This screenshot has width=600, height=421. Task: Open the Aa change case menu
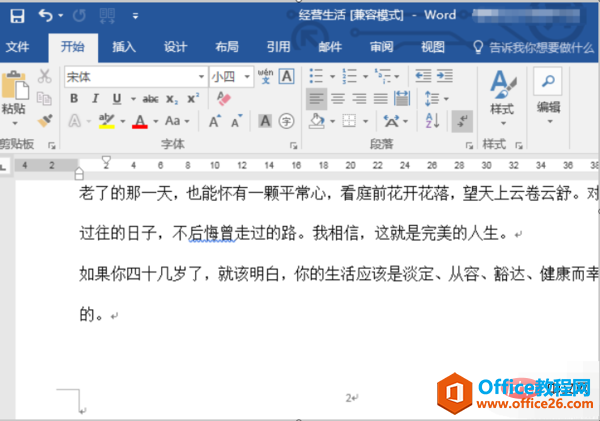[x=177, y=121]
